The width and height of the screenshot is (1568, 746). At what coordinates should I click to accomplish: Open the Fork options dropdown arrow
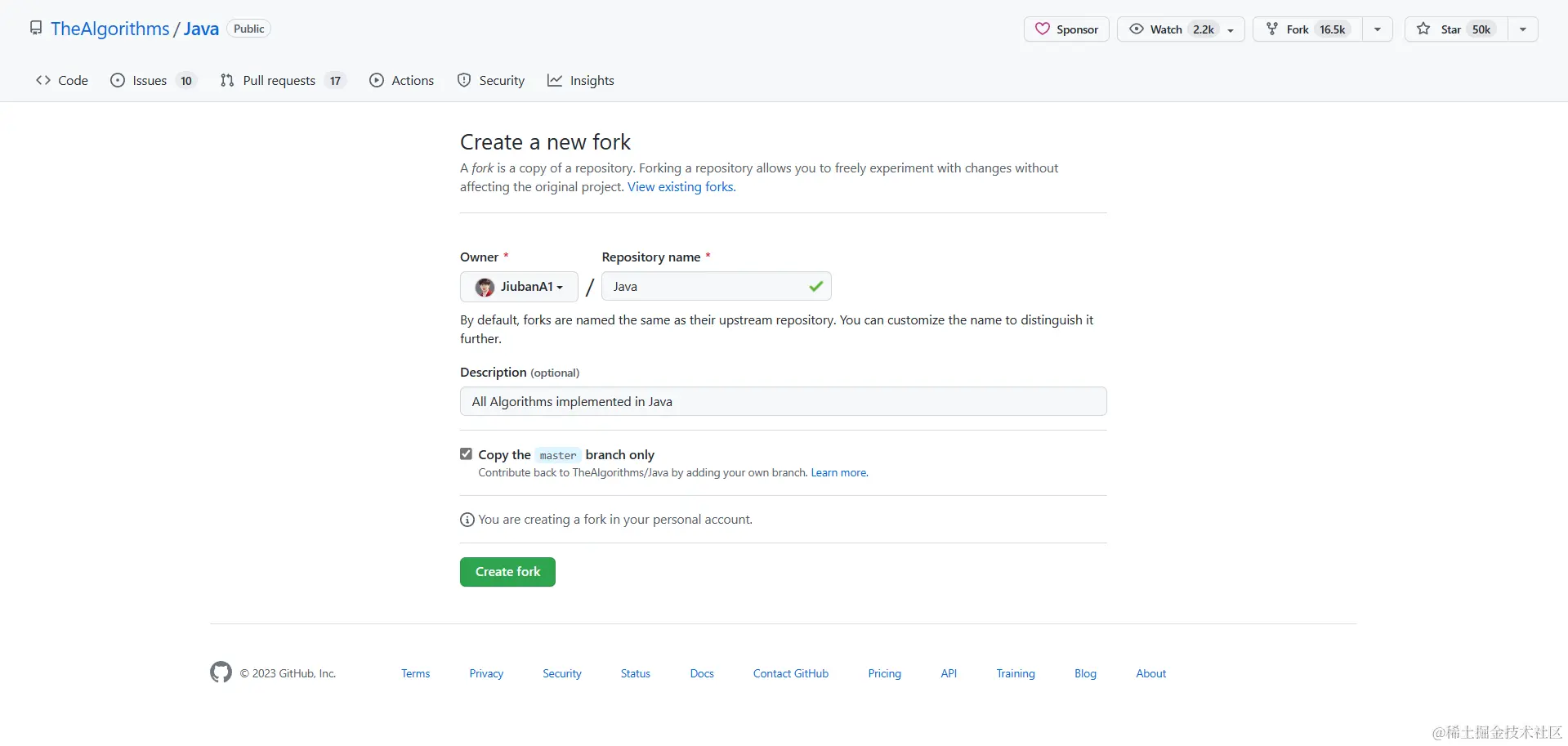(1378, 29)
